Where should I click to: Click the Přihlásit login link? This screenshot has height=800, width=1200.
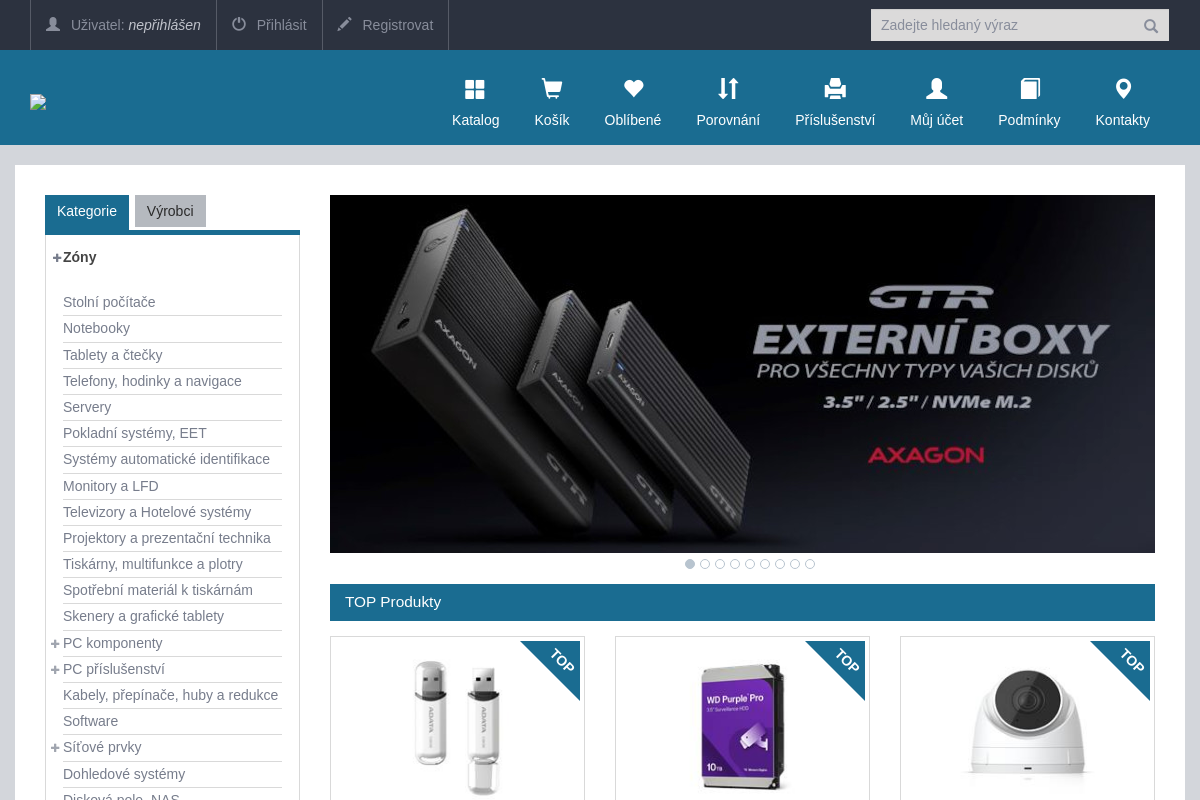(269, 25)
